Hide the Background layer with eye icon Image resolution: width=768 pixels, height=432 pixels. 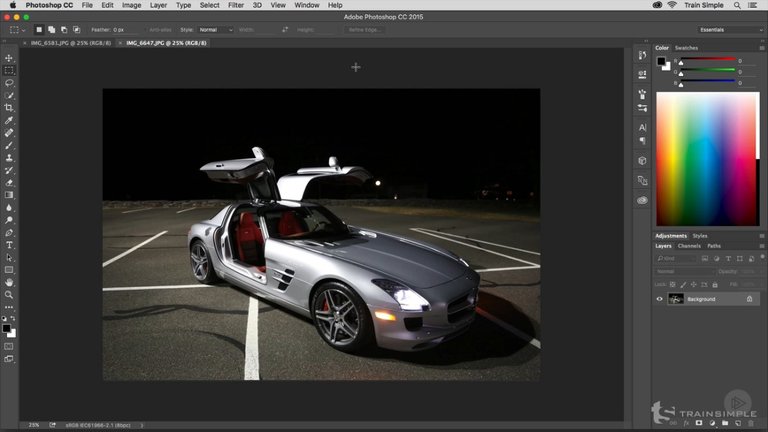point(659,299)
